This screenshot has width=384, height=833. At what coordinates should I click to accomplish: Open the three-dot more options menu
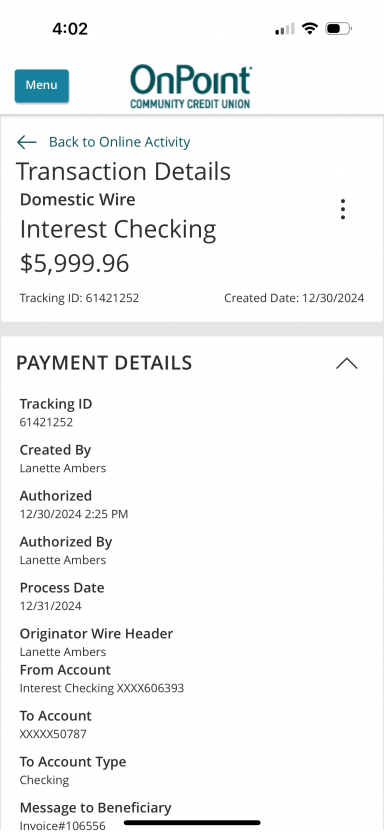coord(343,209)
